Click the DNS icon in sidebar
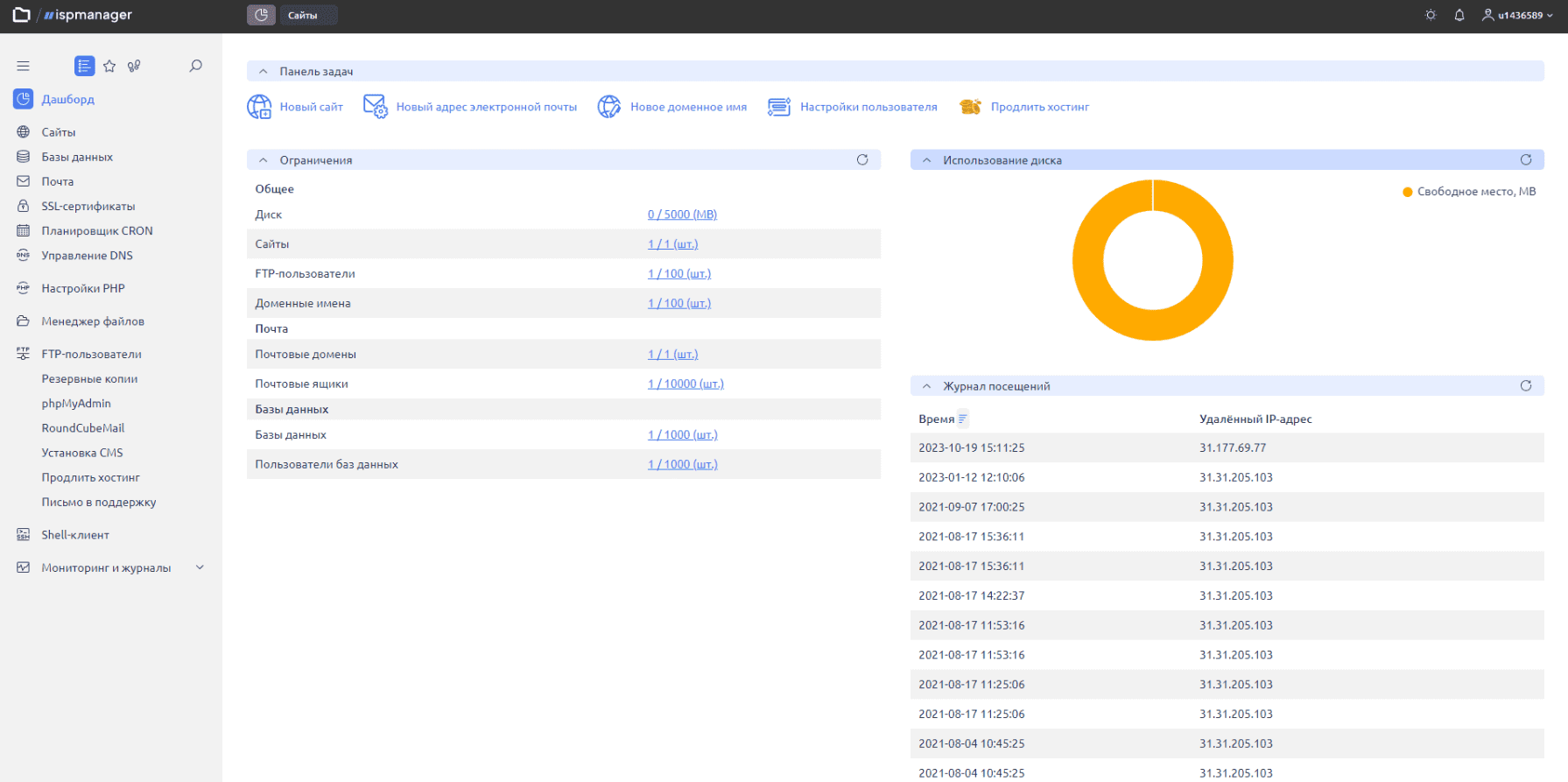1568x782 pixels. pyautogui.click(x=24, y=256)
